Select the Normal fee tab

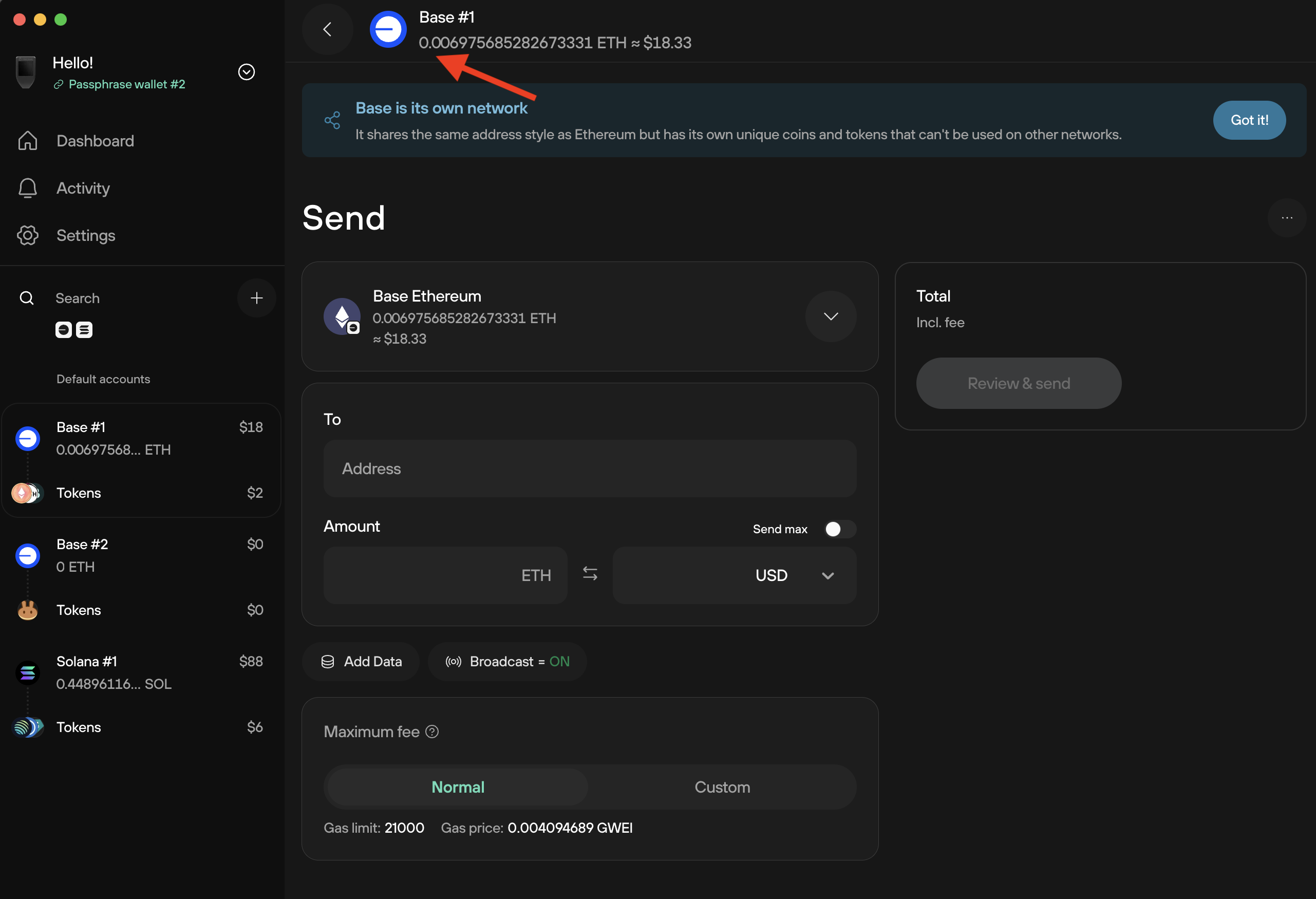pyautogui.click(x=458, y=787)
